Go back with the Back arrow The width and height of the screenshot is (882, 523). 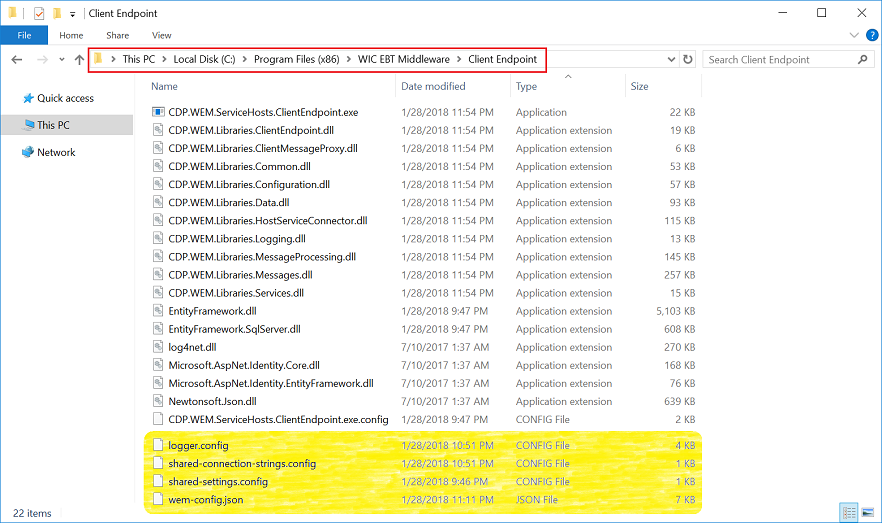click(x=17, y=60)
